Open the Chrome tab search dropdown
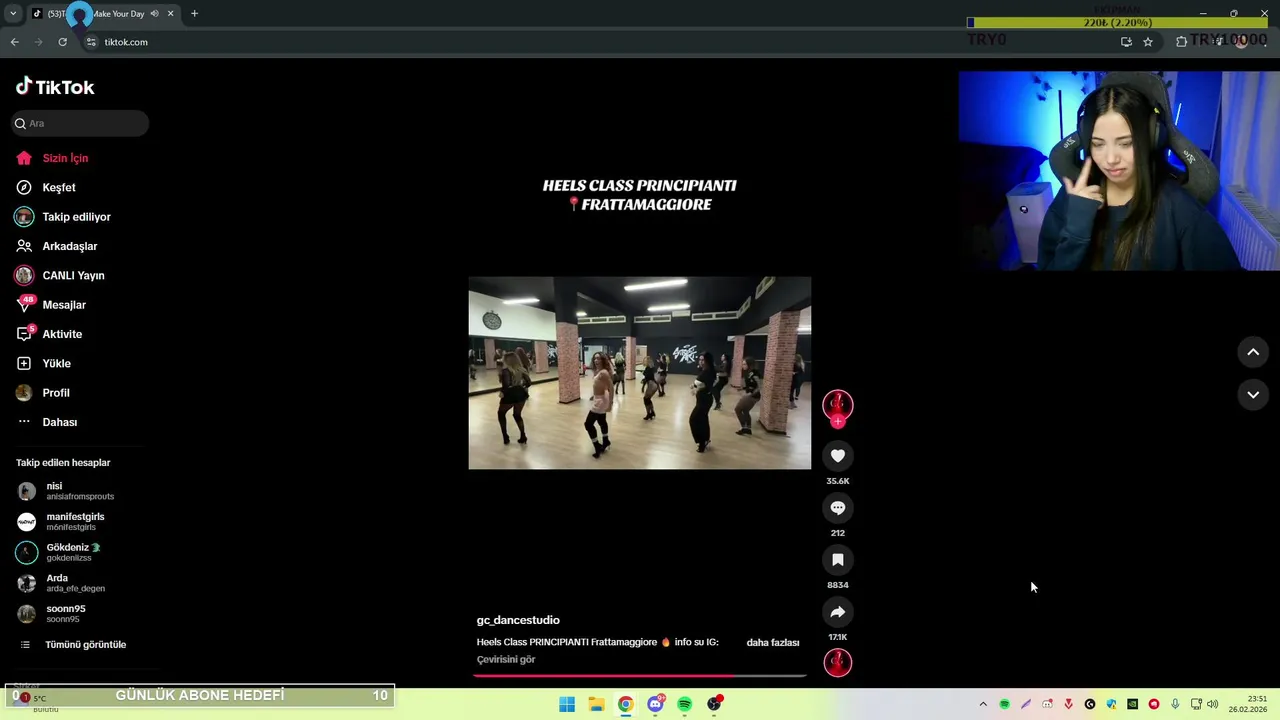This screenshot has width=1280, height=720. 13,14
